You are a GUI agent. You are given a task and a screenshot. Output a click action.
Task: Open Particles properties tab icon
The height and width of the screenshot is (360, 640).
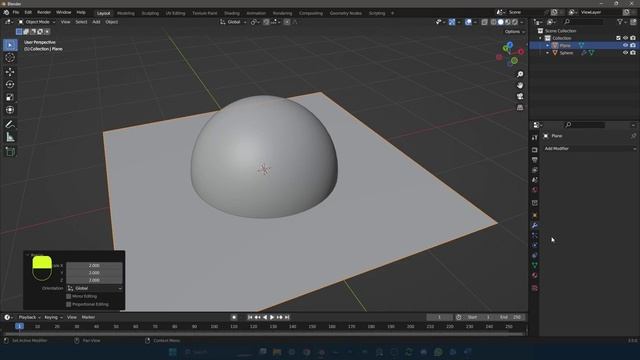pos(535,236)
